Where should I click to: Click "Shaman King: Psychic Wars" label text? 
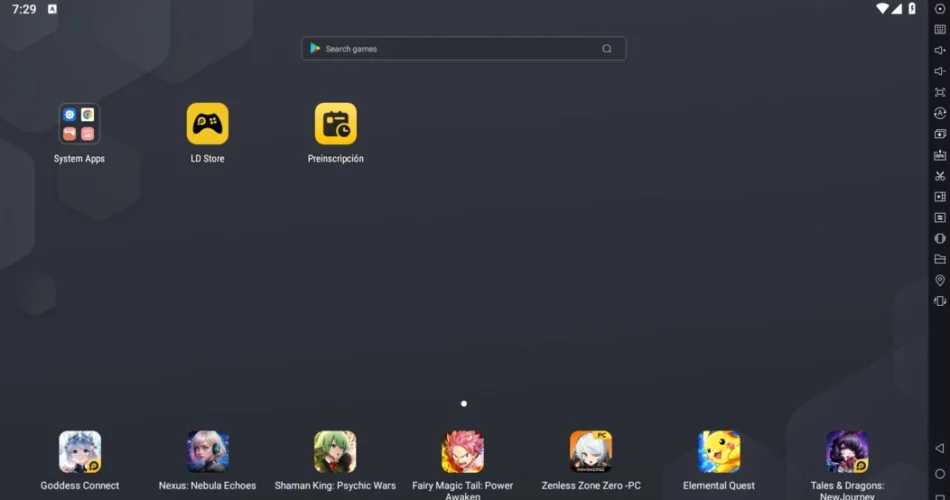pyautogui.click(x=335, y=485)
